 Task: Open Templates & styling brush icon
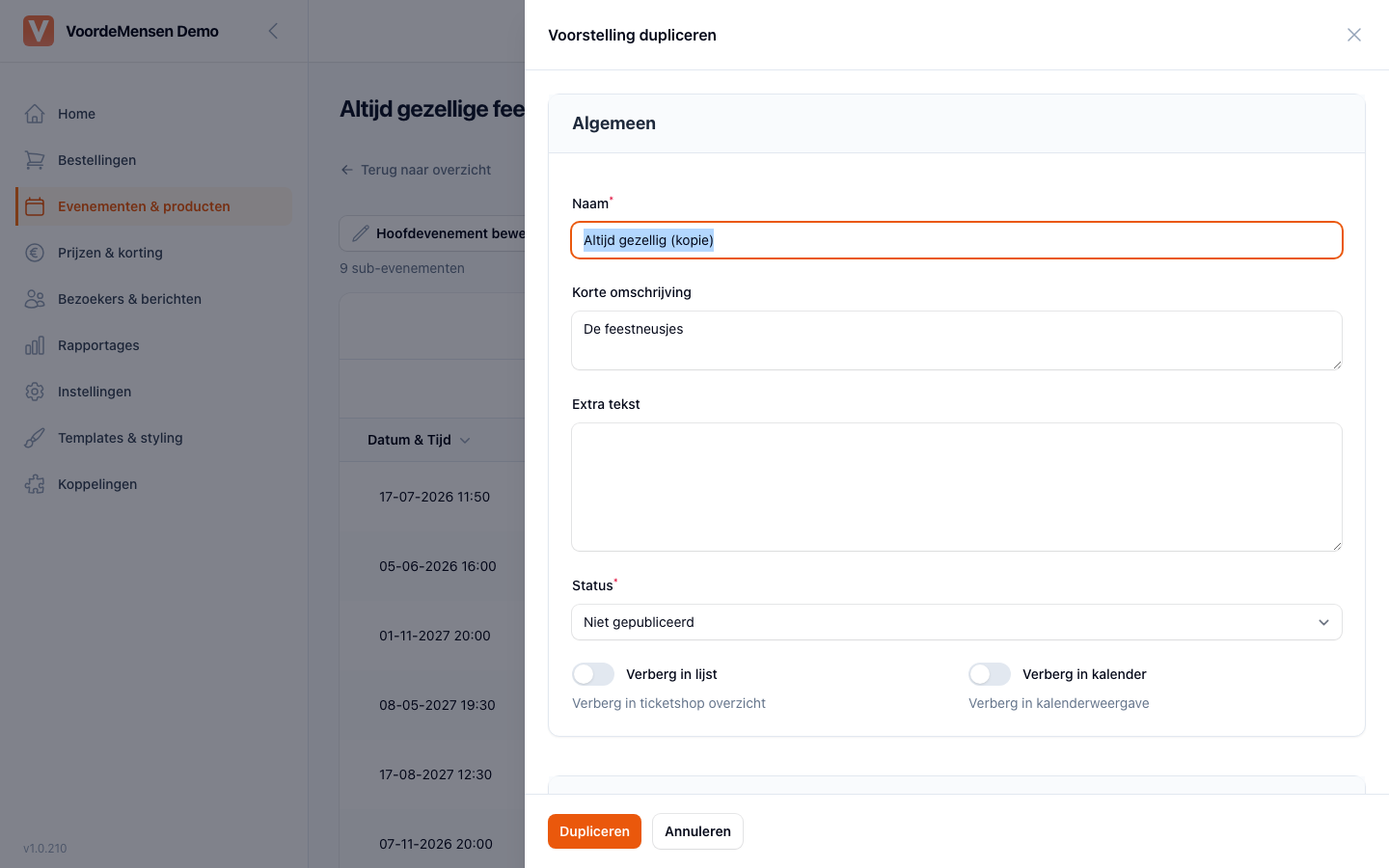(x=35, y=438)
